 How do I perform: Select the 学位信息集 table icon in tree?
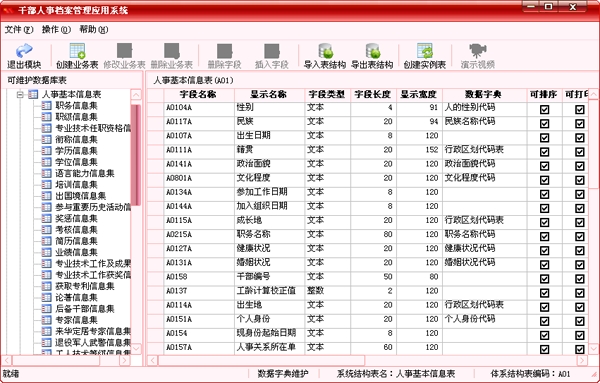click(46, 162)
